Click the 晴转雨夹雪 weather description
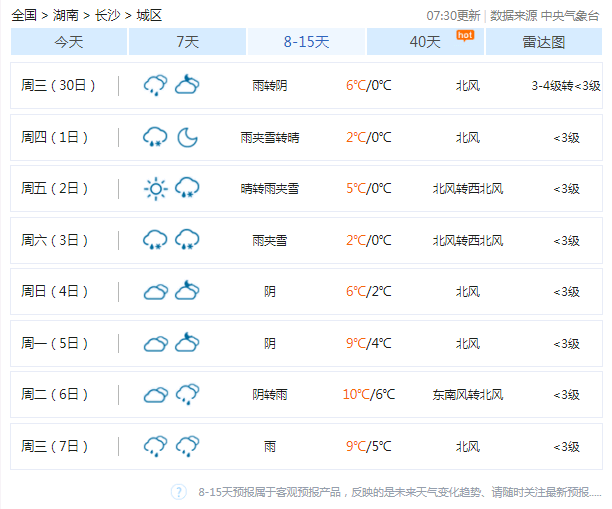Viewport: 612px width, 509px height. [270, 189]
